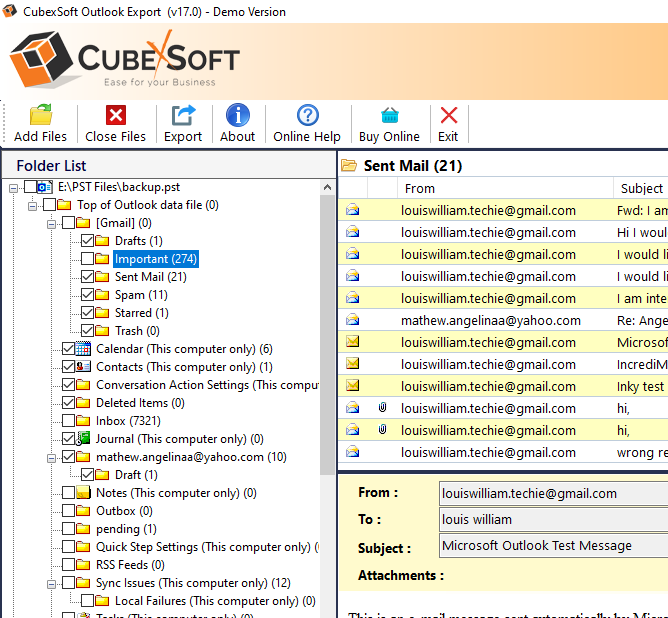Select Conversation Action Settings folder

tap(207, 385)
